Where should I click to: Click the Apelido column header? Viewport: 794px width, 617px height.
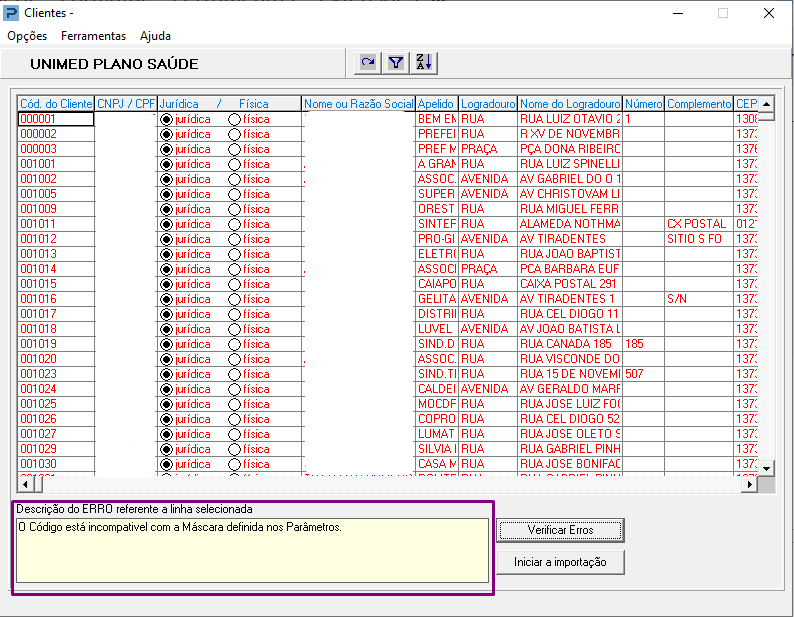tap(436, 104)
